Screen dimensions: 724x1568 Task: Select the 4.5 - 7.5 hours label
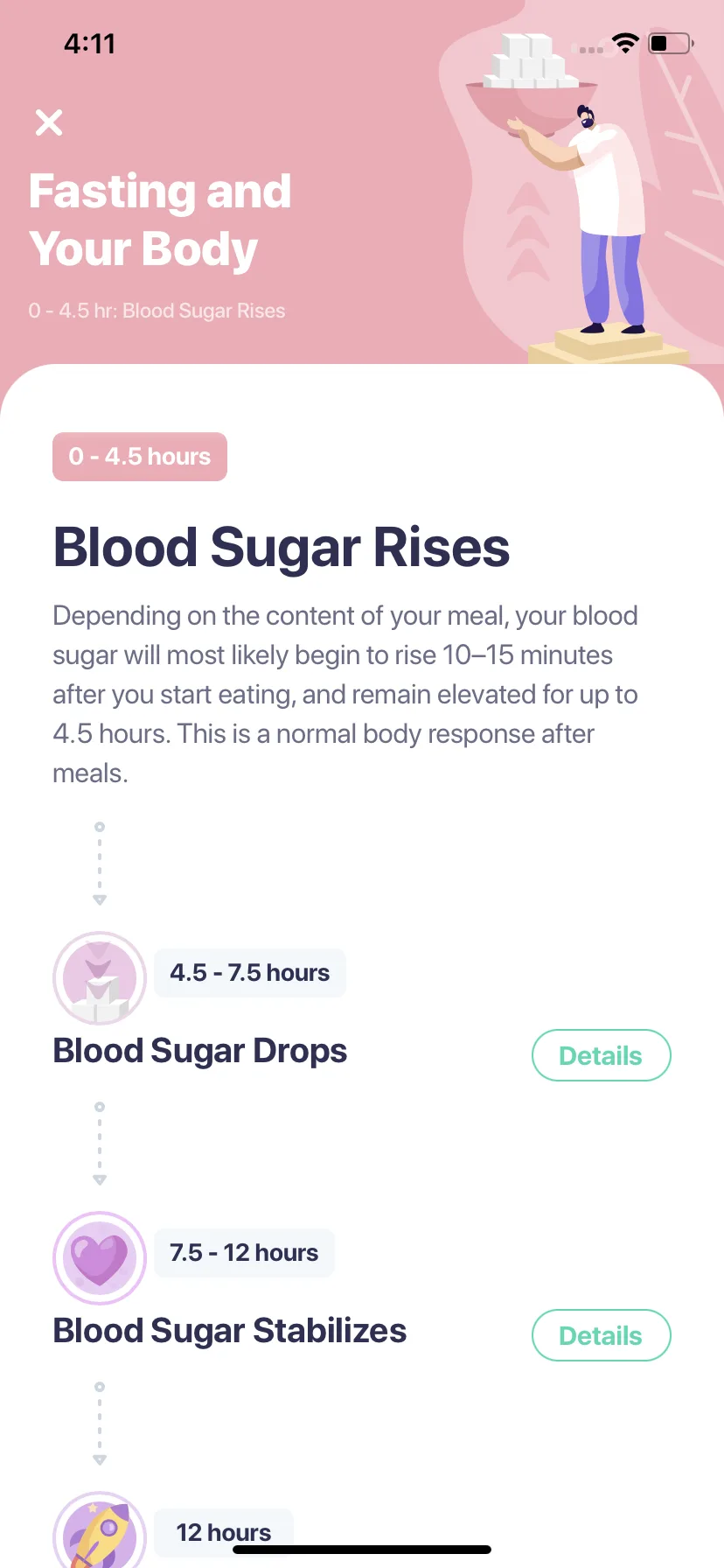250,973
